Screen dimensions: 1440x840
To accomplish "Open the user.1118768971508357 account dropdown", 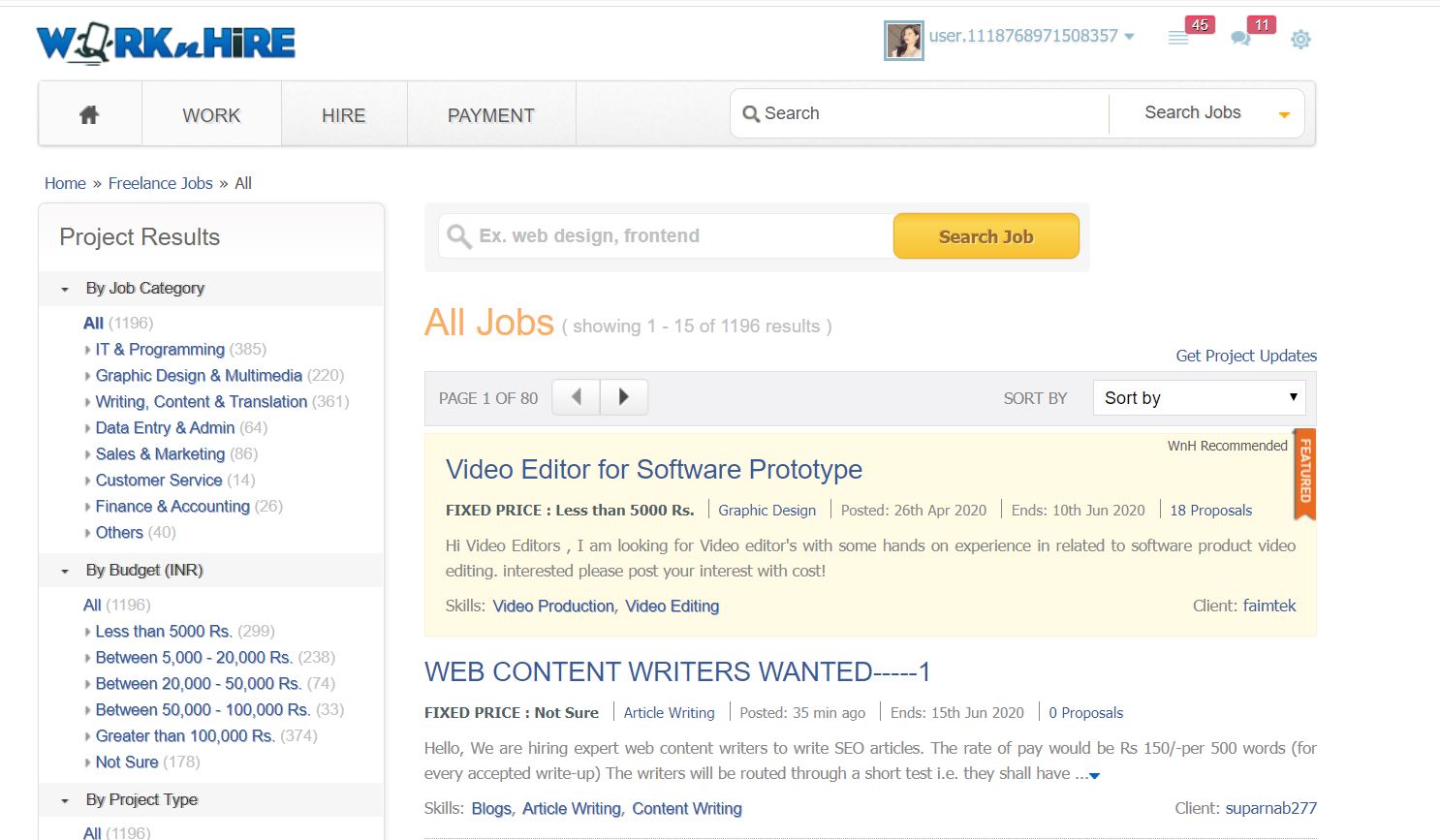I will (1031, 36).
